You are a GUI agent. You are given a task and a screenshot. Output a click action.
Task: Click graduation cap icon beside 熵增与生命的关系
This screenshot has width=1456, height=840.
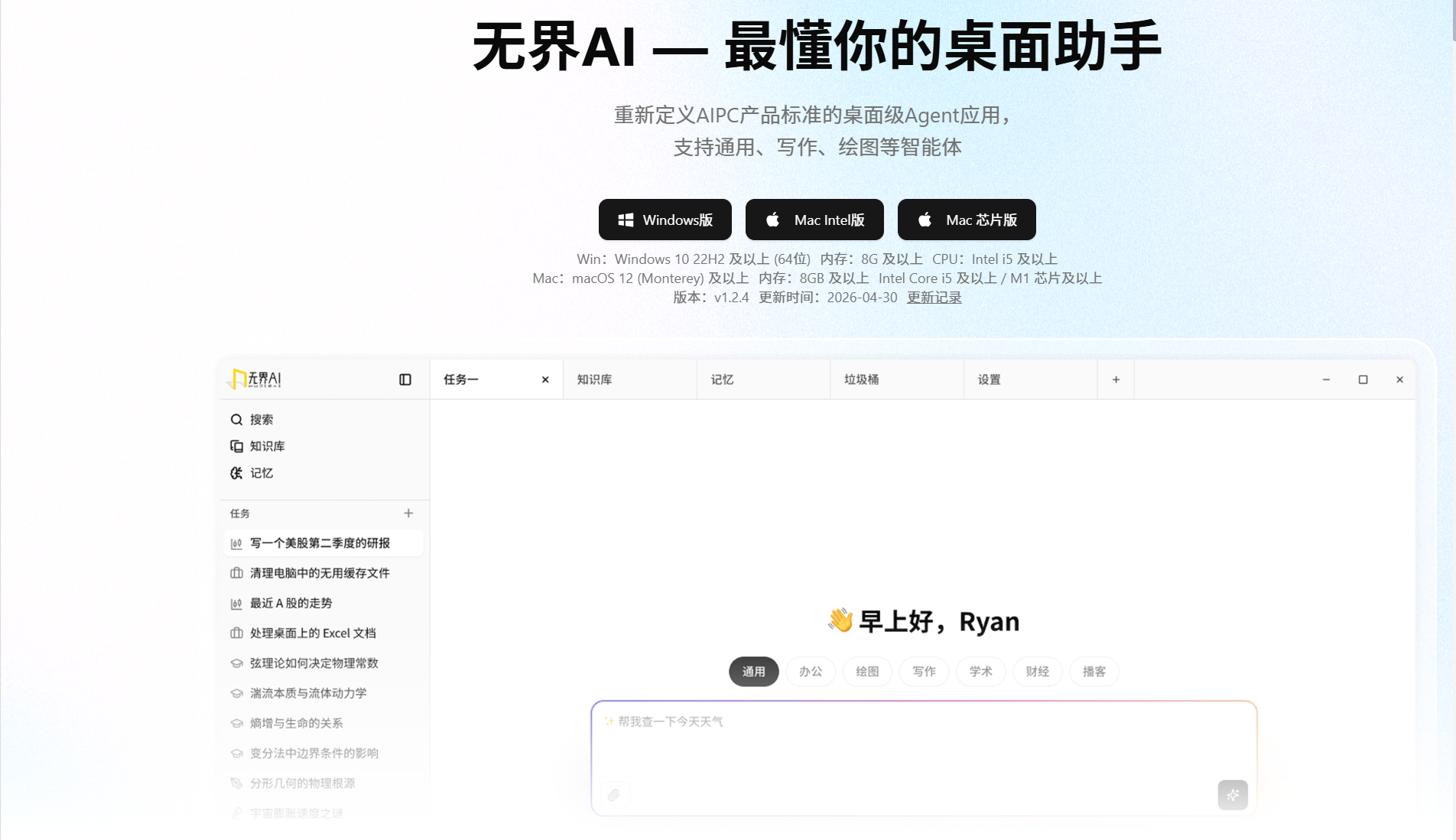point(236,723)
